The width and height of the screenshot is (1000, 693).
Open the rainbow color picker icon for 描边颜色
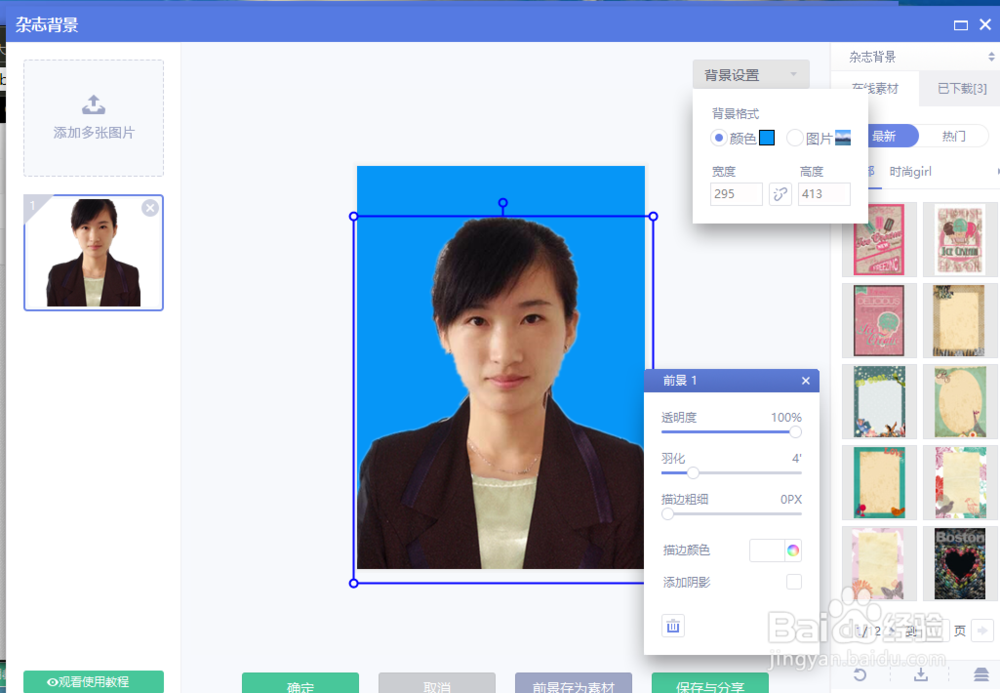tap(793, 550)
